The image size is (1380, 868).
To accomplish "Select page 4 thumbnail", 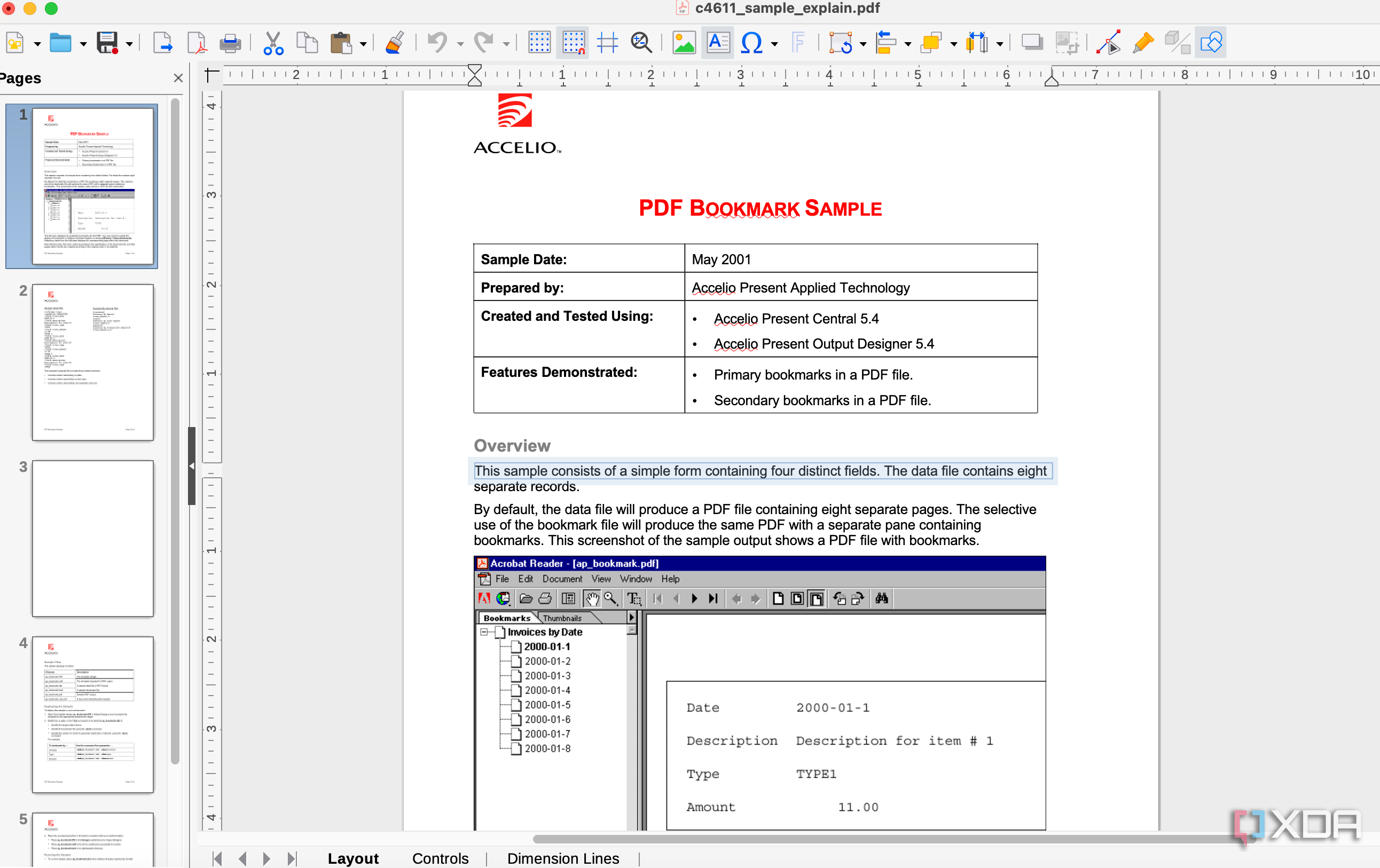I will click(93, 714).
